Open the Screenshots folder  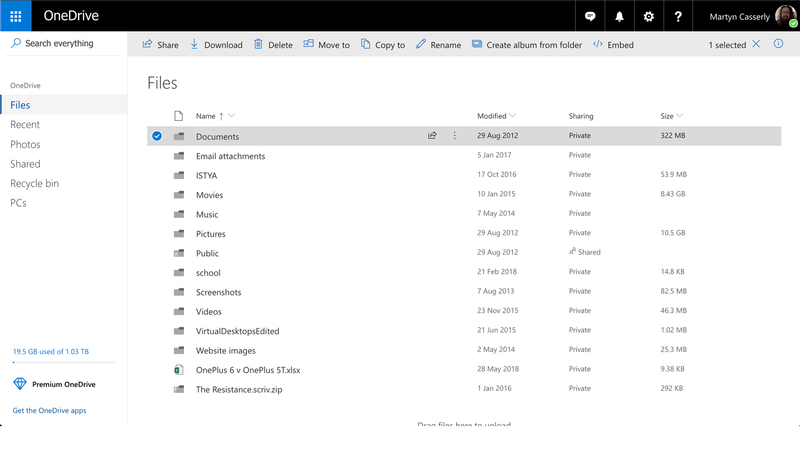point(218,292)
